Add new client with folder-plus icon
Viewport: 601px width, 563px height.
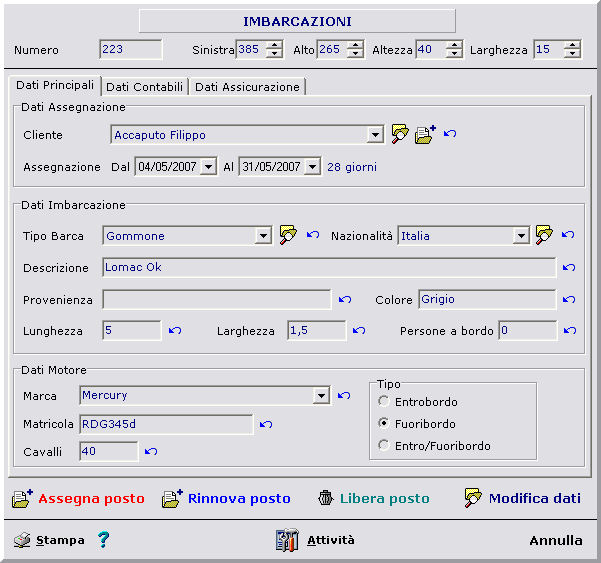pyautogui.click(x=425, y=134)
